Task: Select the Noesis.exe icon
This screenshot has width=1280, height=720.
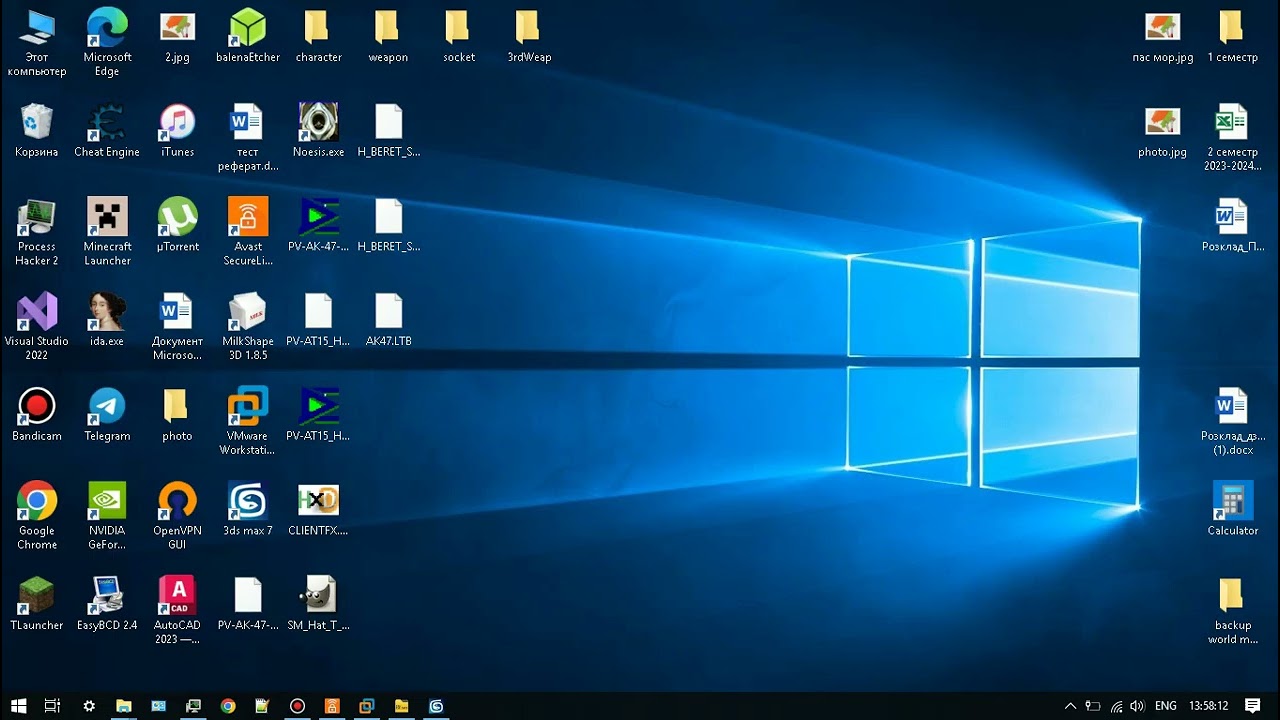Action: [318, 131]
